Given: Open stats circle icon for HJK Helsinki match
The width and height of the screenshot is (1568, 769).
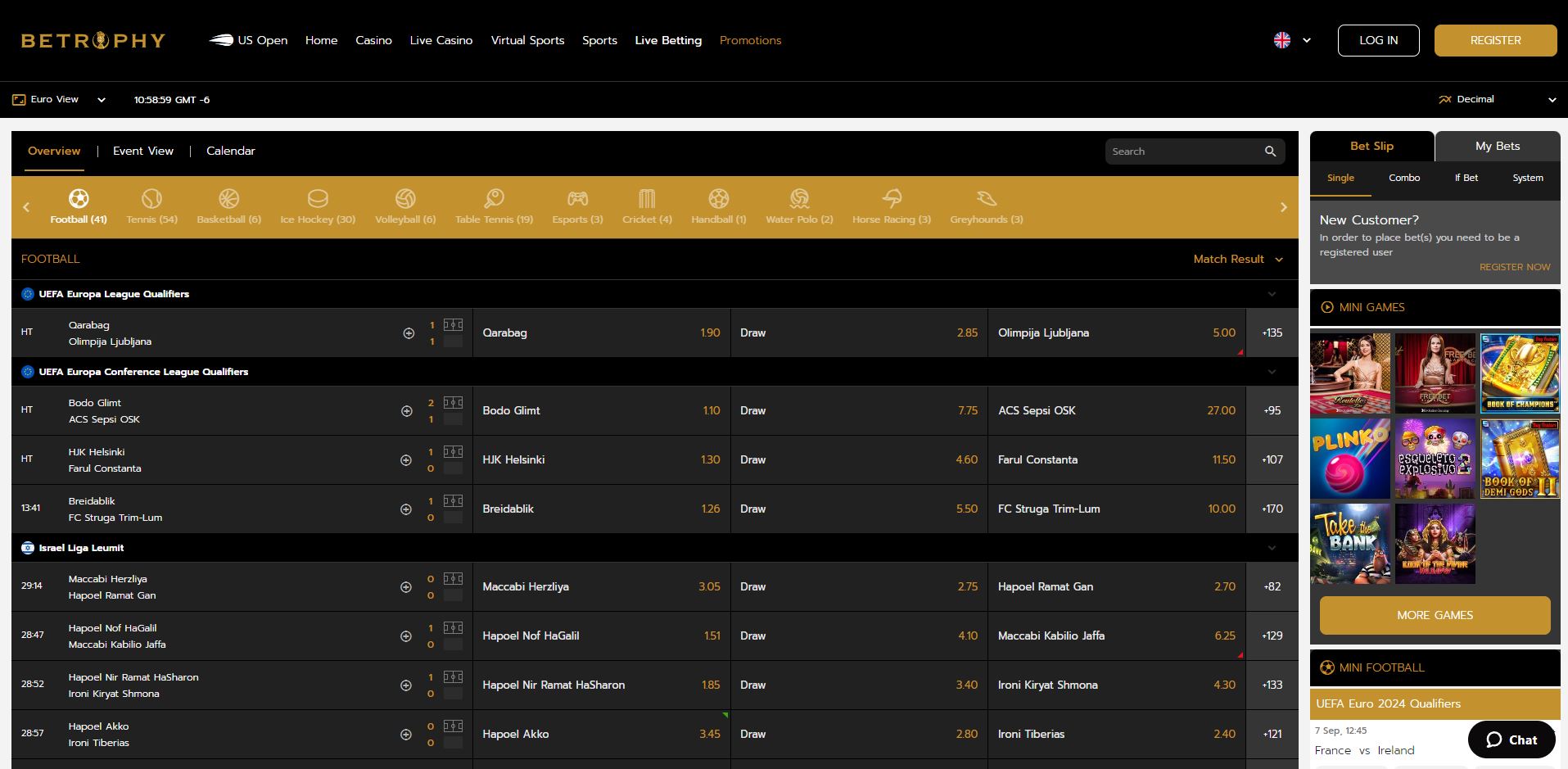Looking at the screenshot, I should (406, 460).
